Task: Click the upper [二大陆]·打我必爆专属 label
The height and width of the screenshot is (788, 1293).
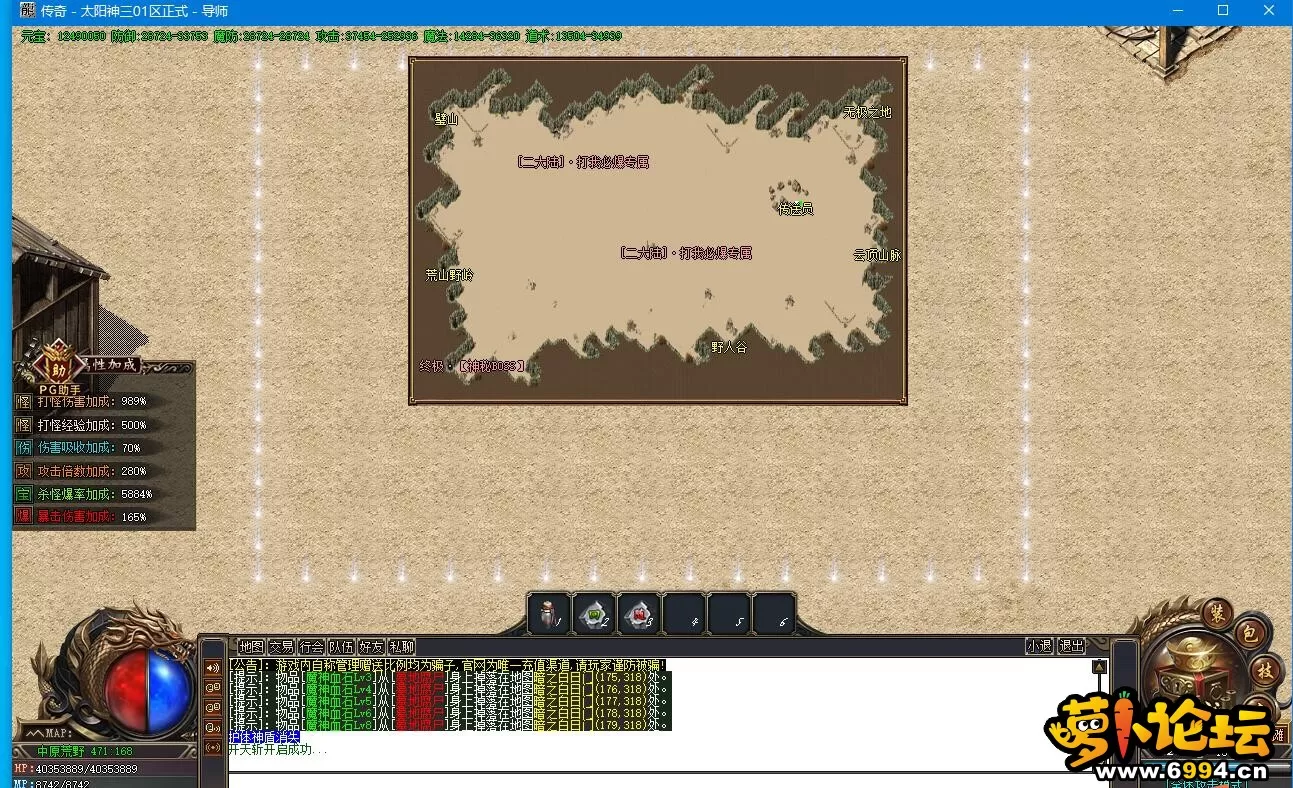Action: [x=584, y=162]
